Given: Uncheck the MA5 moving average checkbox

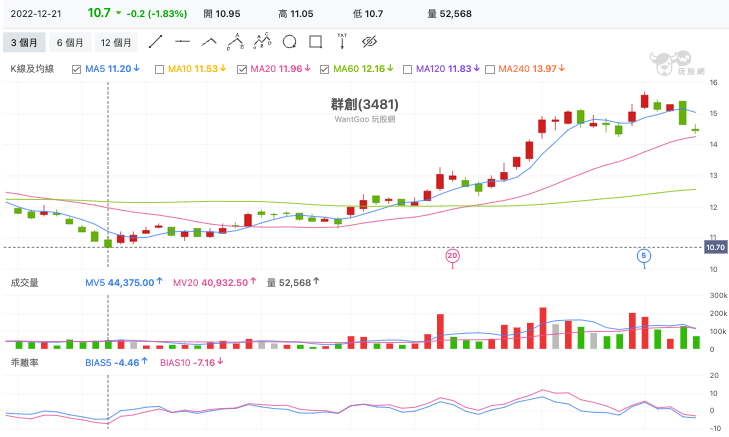Looking at the screenshot, I should (x=76, y=69).
